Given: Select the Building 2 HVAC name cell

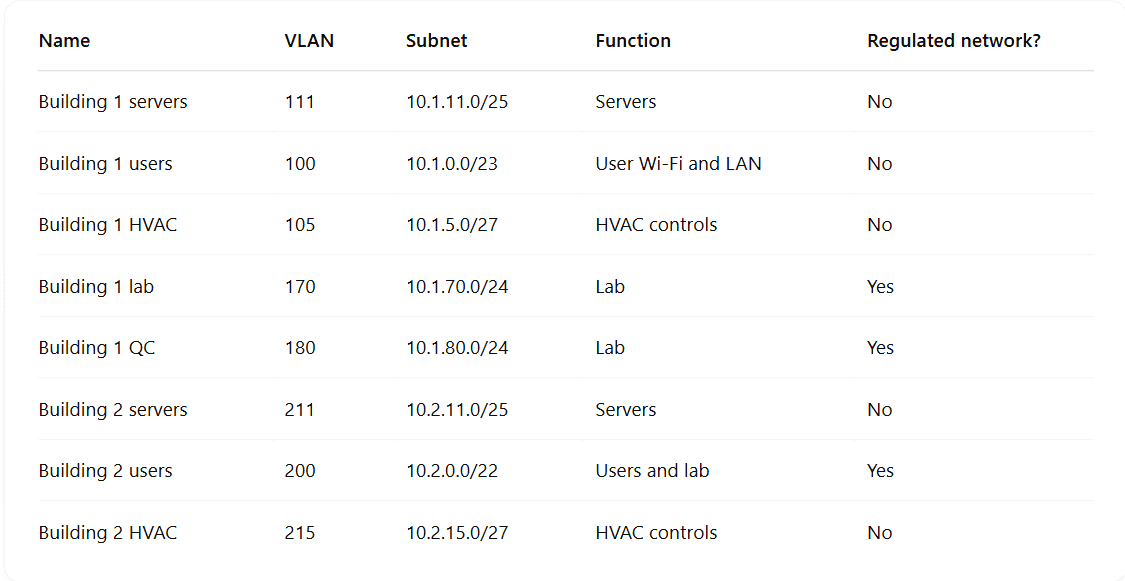Looking at the screenshot, I should (x=108, y=532).
